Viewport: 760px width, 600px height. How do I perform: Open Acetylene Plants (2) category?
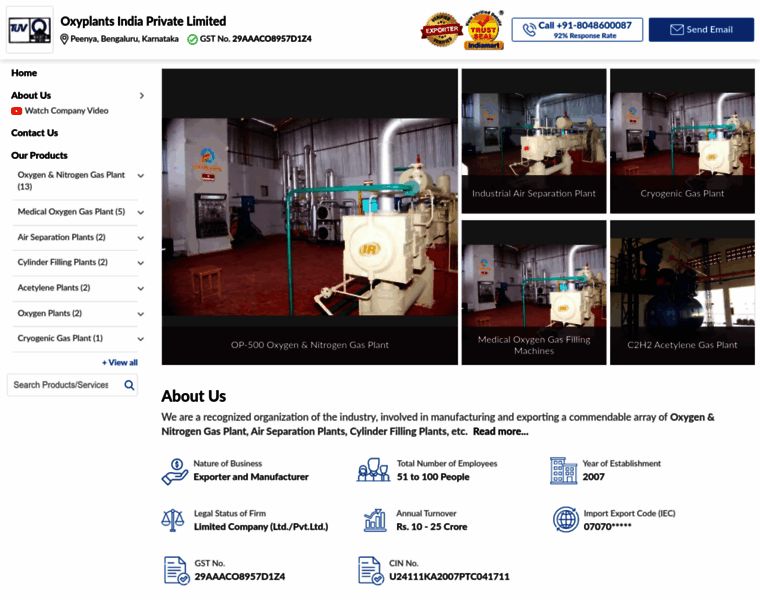(x=54, y=288)
